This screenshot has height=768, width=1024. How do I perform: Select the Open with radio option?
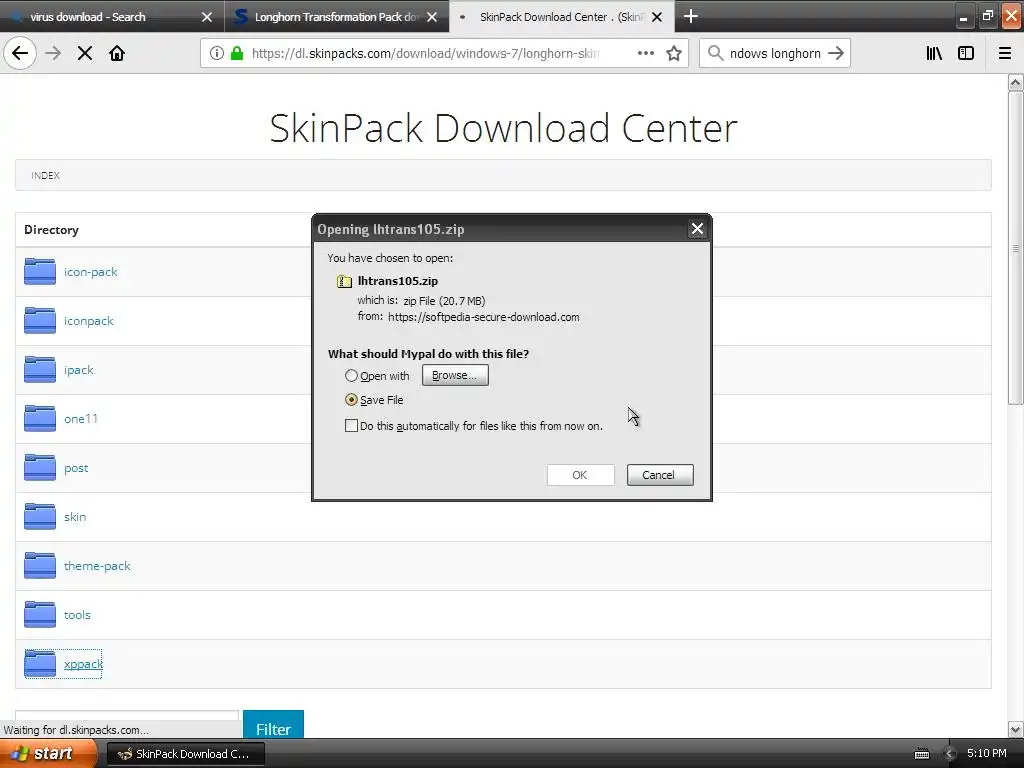(x=351, y=376)
